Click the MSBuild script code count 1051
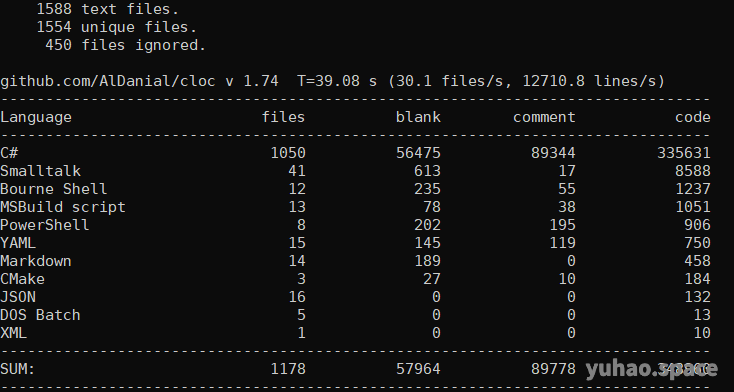This screenshot has width=734, height=392. tap(693, 207)
